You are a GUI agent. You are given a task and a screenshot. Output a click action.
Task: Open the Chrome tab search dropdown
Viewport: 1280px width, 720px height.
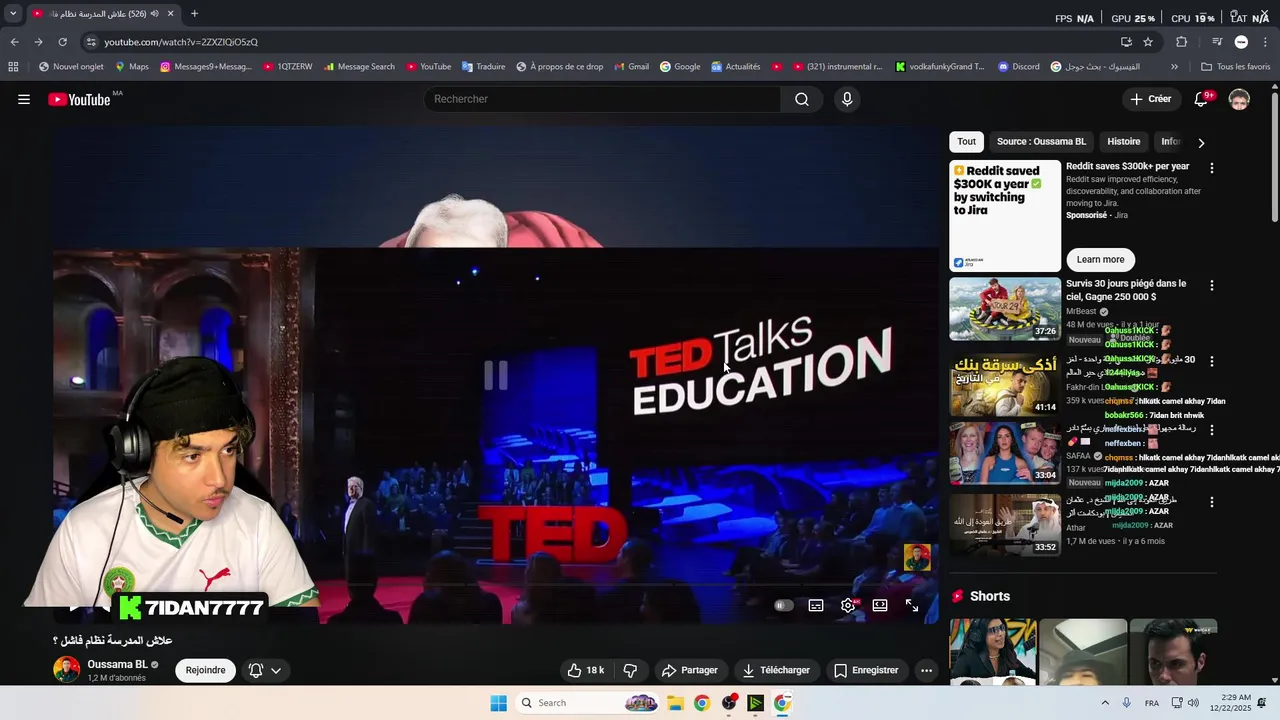point(12,14)
